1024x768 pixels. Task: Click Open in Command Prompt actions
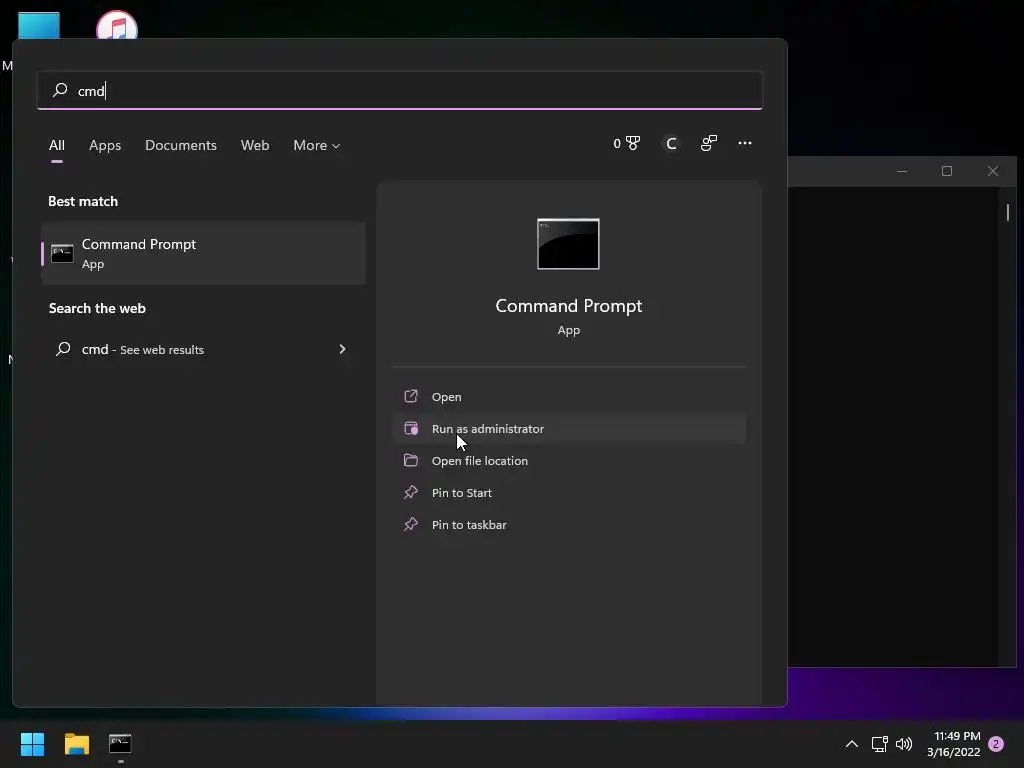(x=569, y=396)
